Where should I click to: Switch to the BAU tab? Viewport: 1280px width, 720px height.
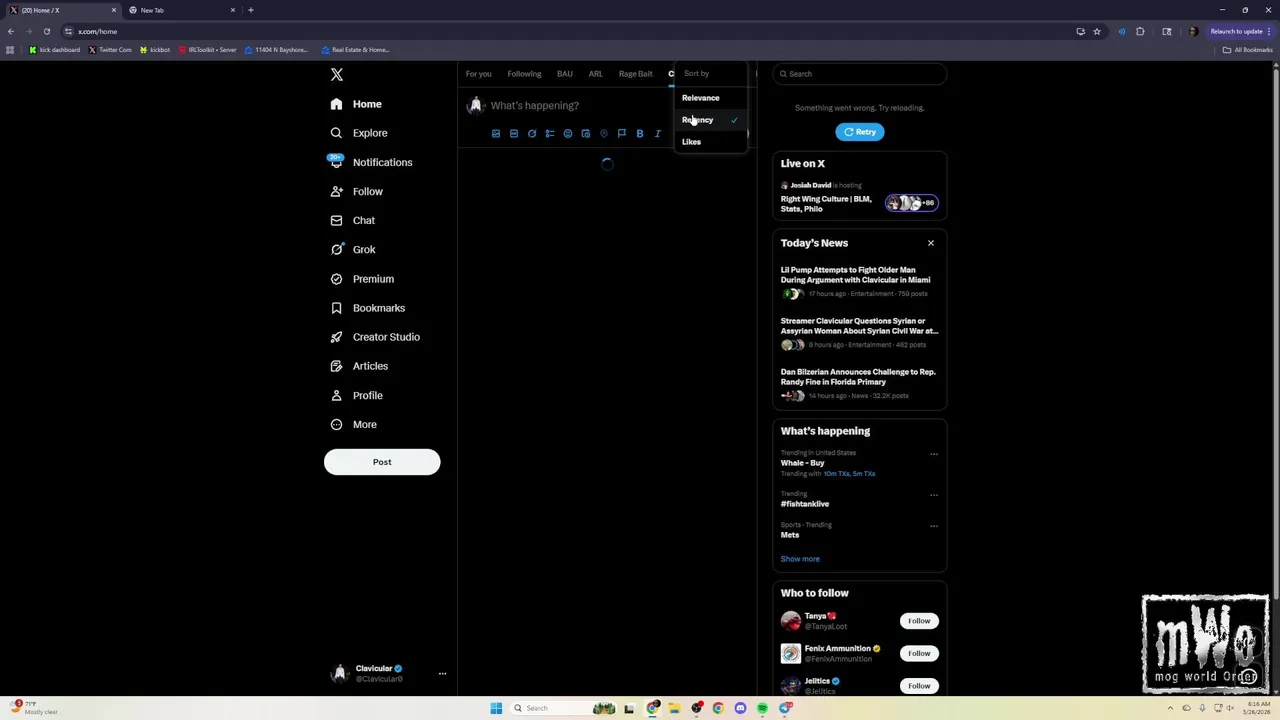(565, 74)
